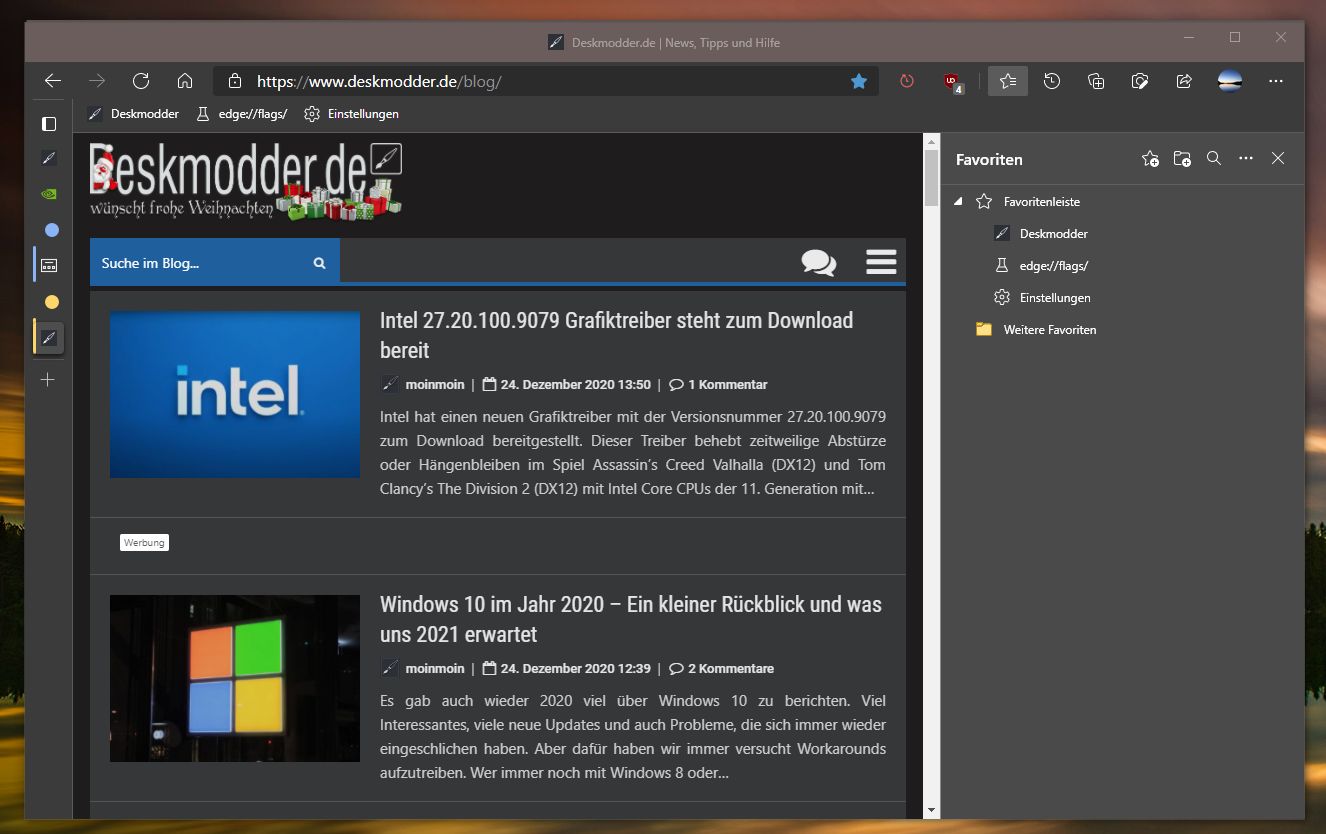
Task: Open Windows 10 im Jahr 2020 headline
Action: (x=631, y=619)
